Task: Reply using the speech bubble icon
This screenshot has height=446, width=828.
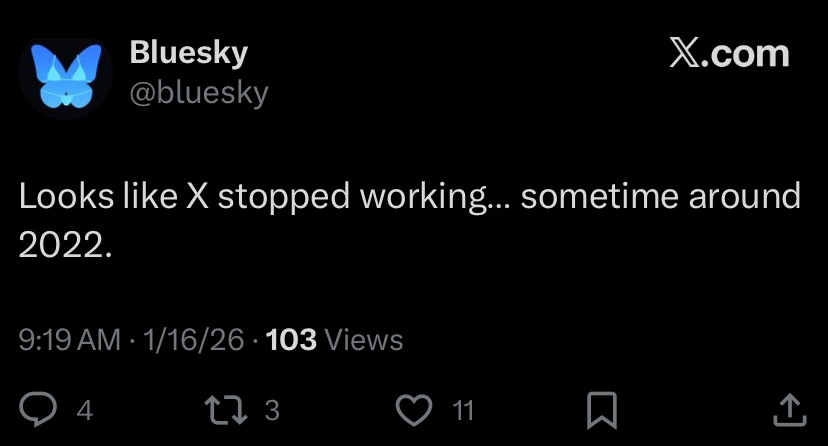Action: click(x=38, y=408)
